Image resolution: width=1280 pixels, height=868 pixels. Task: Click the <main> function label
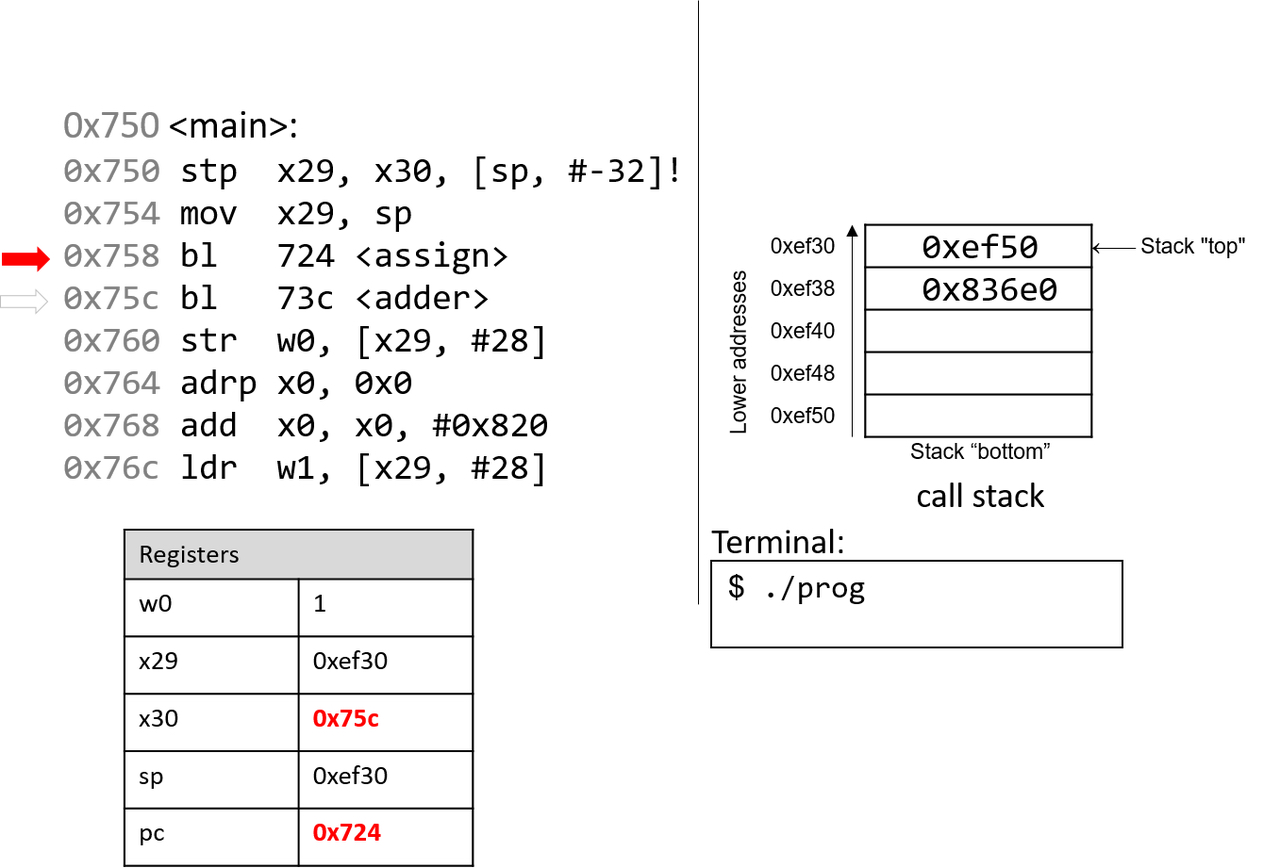click(234, 127)
